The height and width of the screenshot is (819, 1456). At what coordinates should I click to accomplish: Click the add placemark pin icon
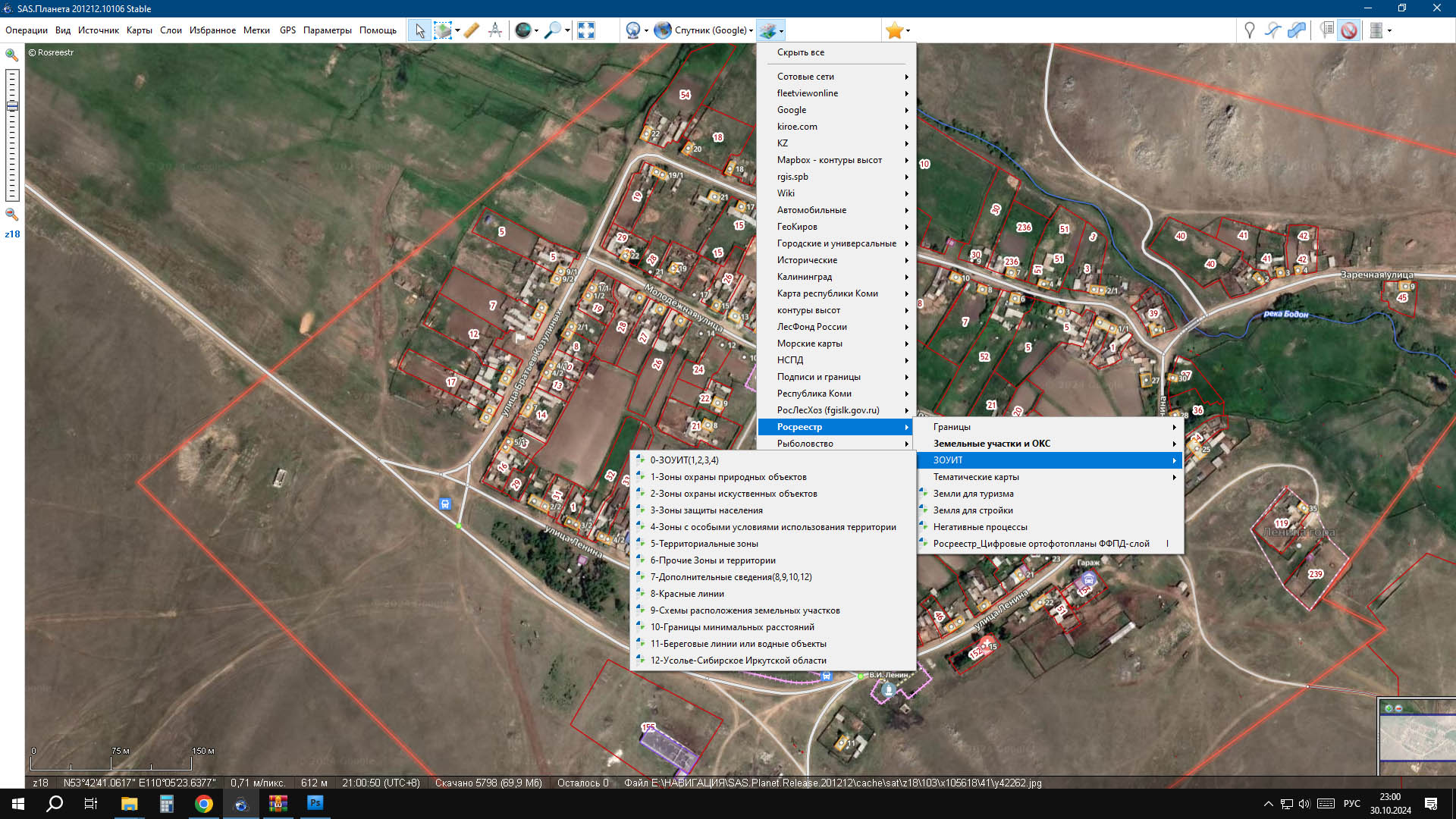tap(1249, 30)
